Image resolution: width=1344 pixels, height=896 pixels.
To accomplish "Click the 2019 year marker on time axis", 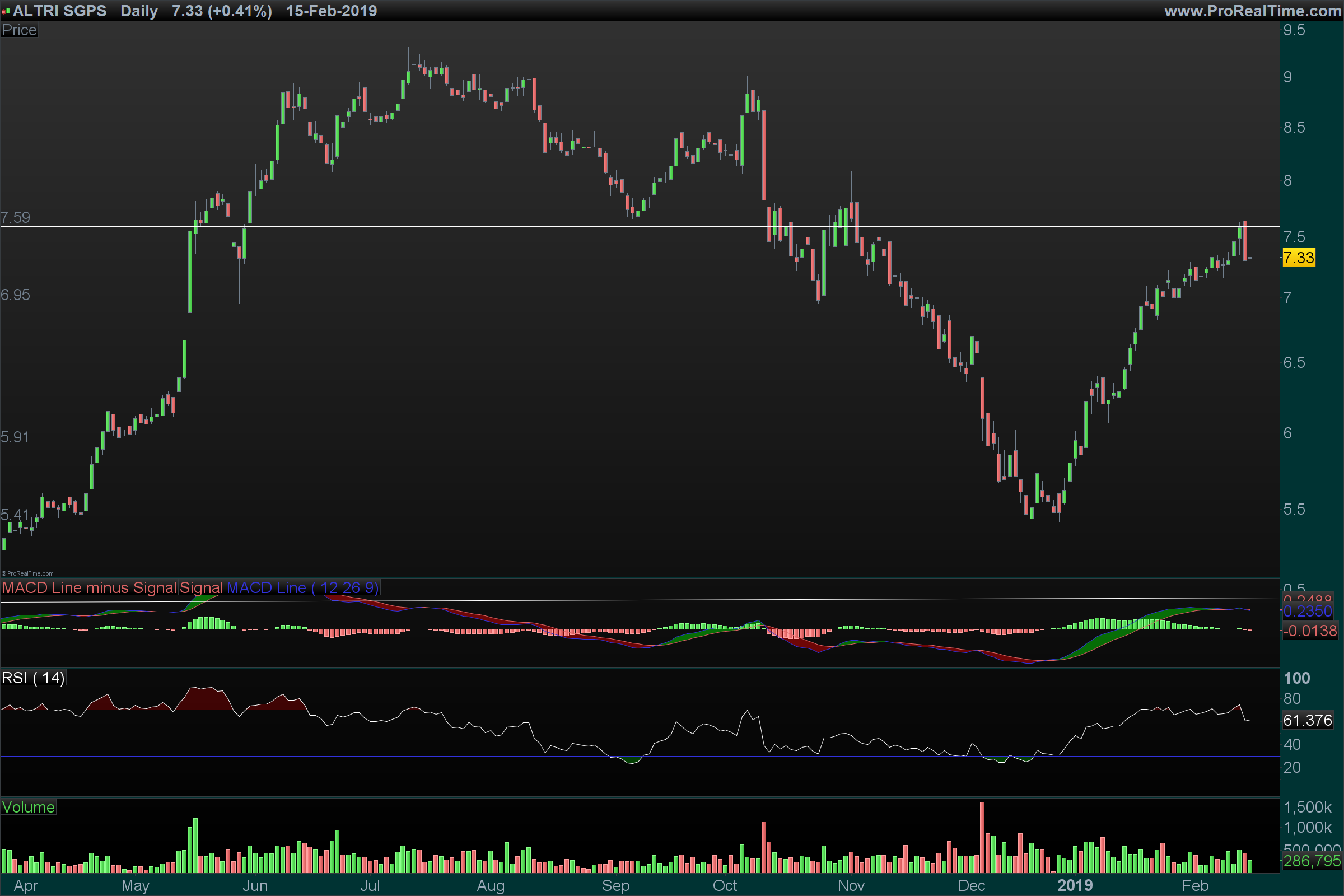I will coord(1074,886).
